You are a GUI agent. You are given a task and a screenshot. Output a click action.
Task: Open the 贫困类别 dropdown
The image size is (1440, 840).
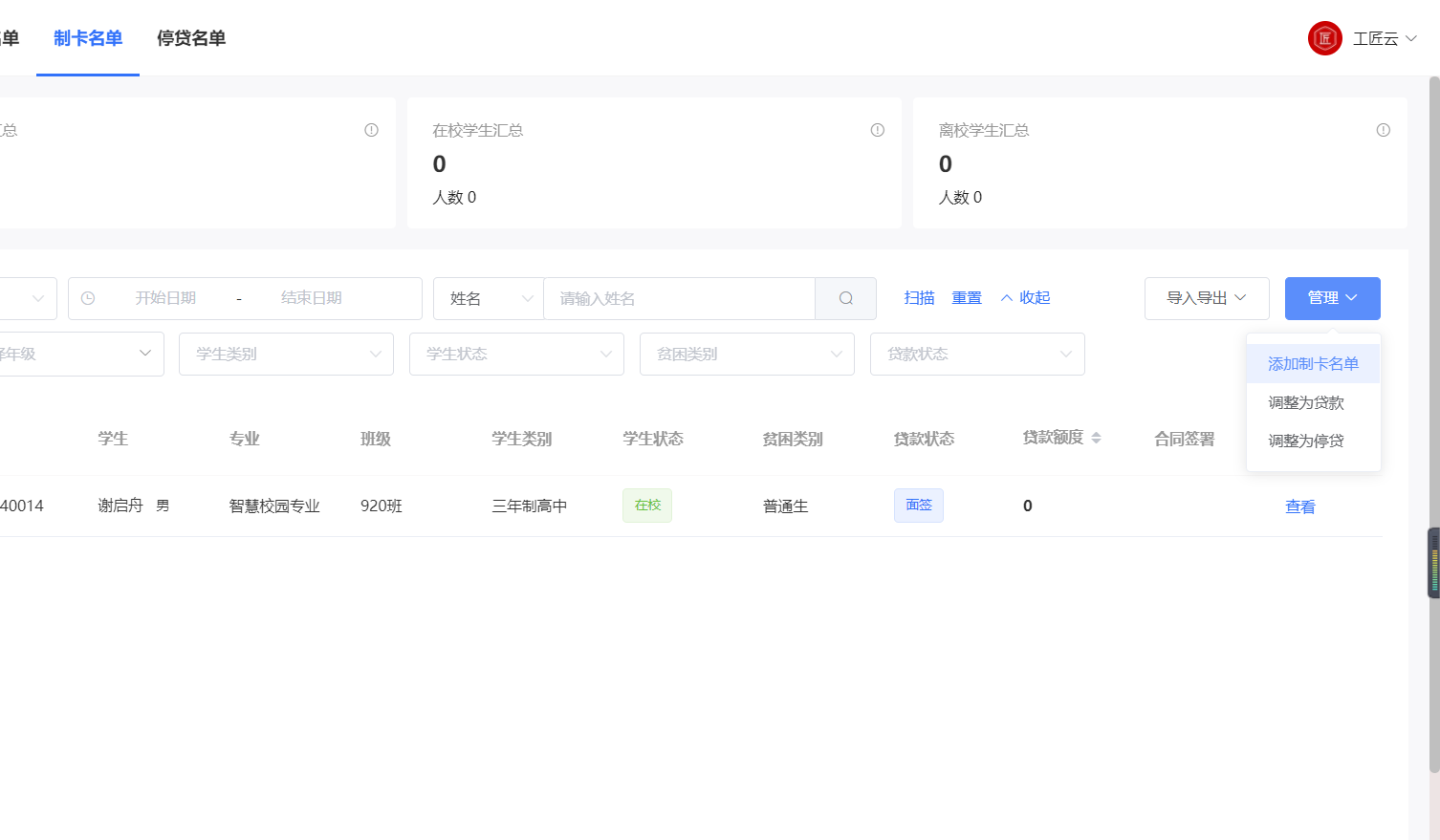747,354
